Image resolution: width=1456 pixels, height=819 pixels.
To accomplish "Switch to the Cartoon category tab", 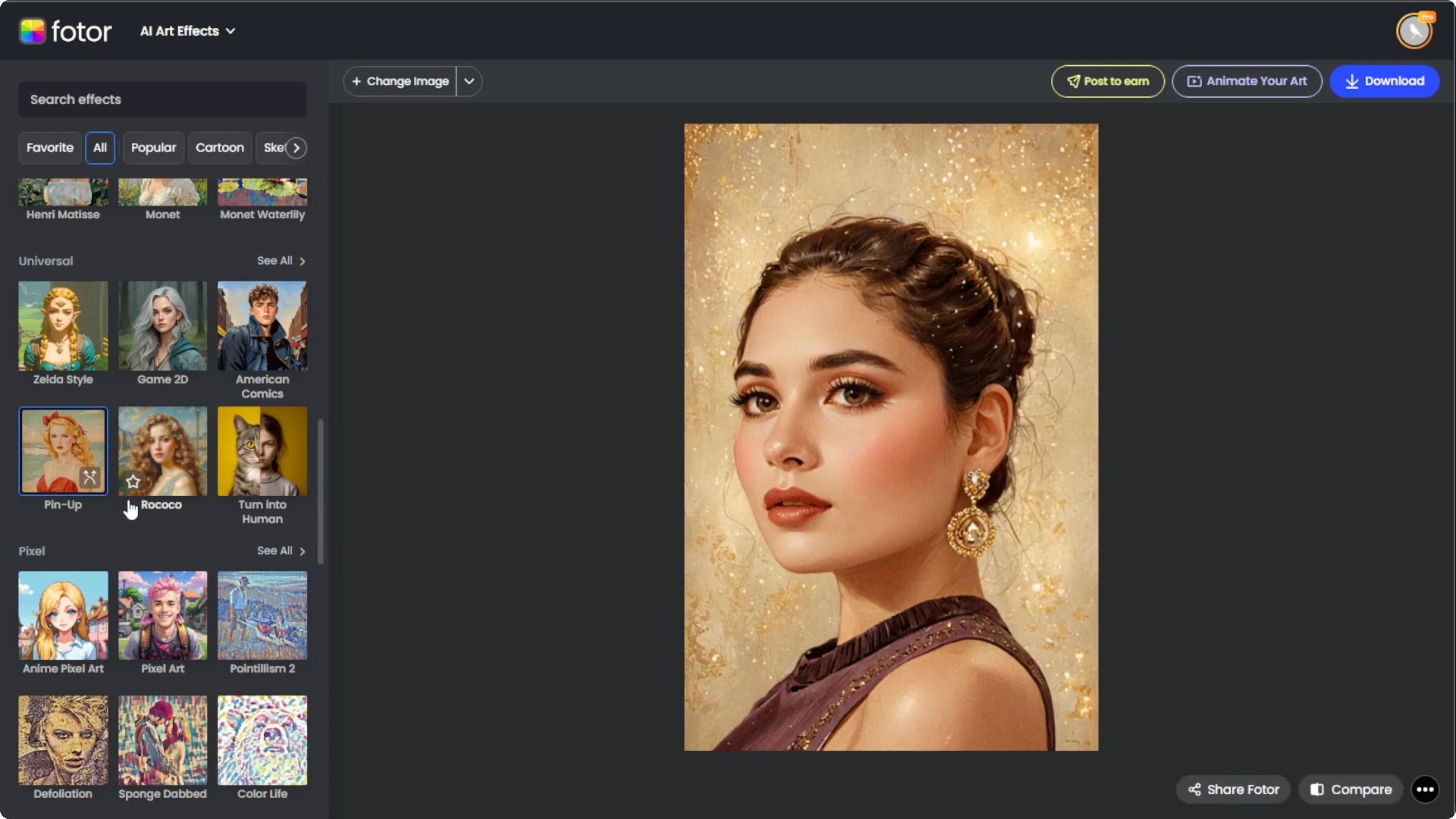I will tap(220, 148).
